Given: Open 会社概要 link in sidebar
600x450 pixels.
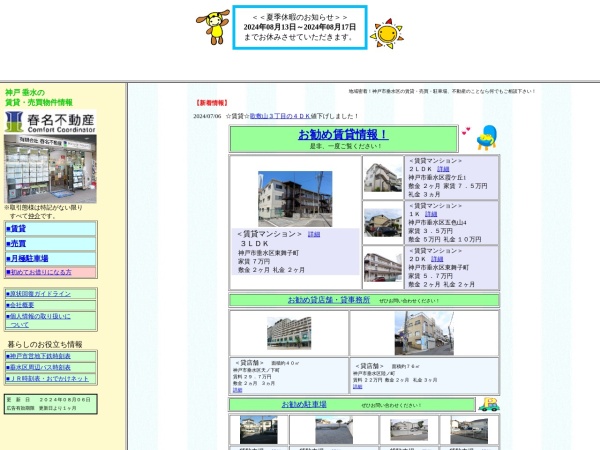Looking at the screenshot, I should (x=20, y=305).
